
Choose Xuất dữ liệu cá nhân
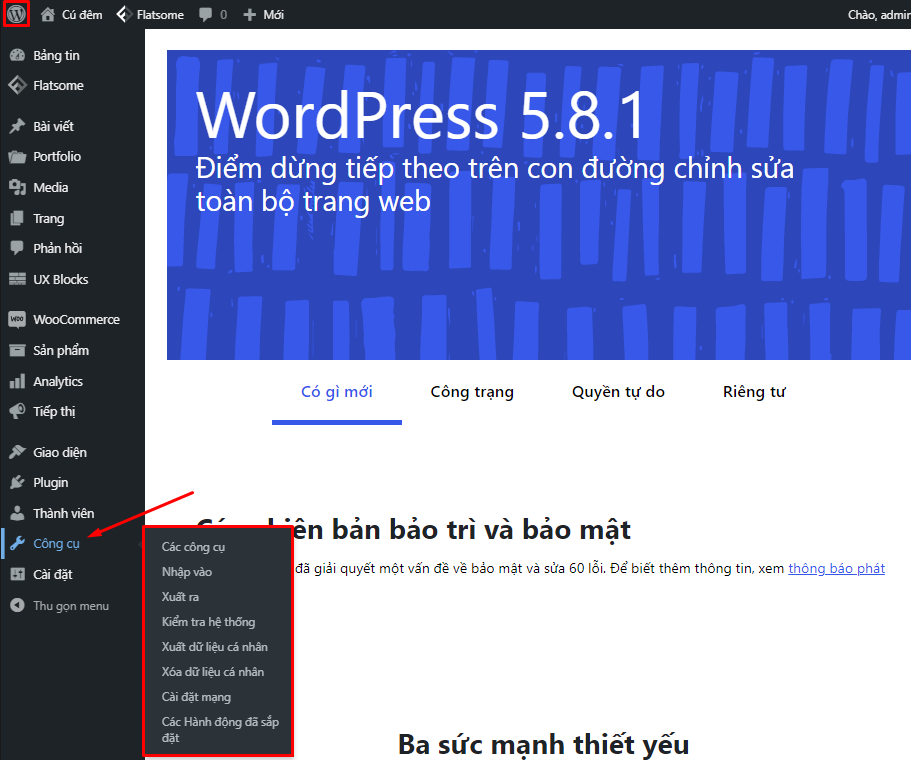click(214, 647)
